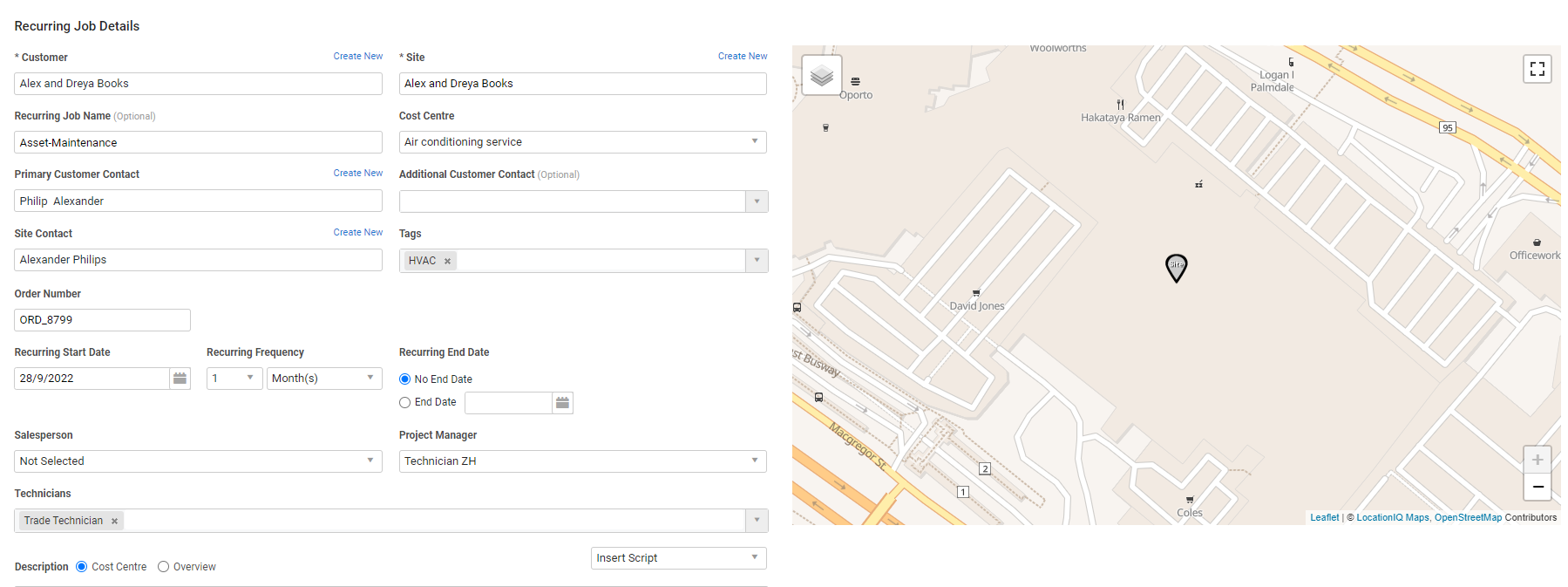
Task: Zoom in on the map
Action: 1537,460
